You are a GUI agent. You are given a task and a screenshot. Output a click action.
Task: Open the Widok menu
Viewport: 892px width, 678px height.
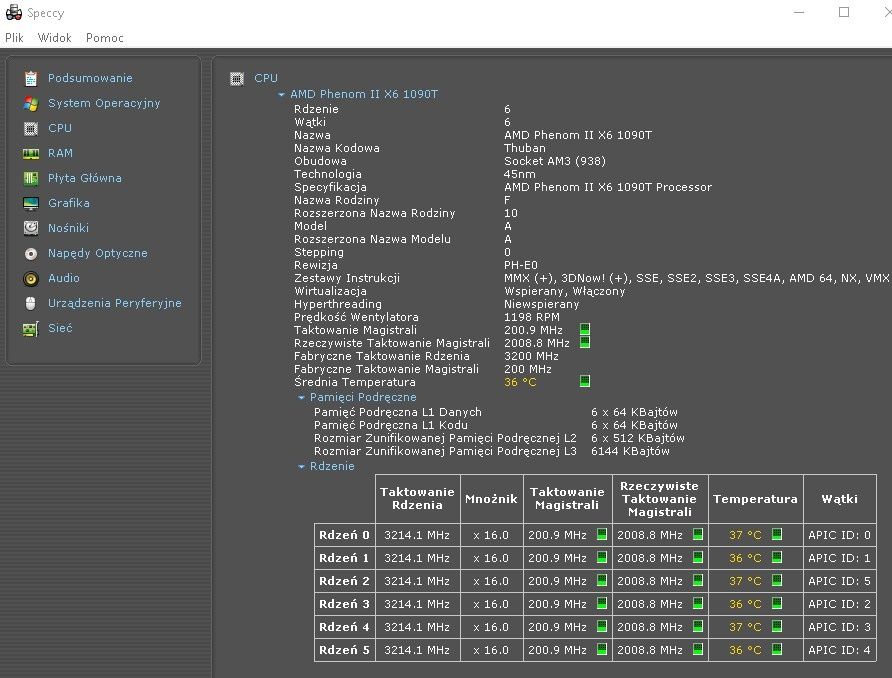click(x=55, y=38)
